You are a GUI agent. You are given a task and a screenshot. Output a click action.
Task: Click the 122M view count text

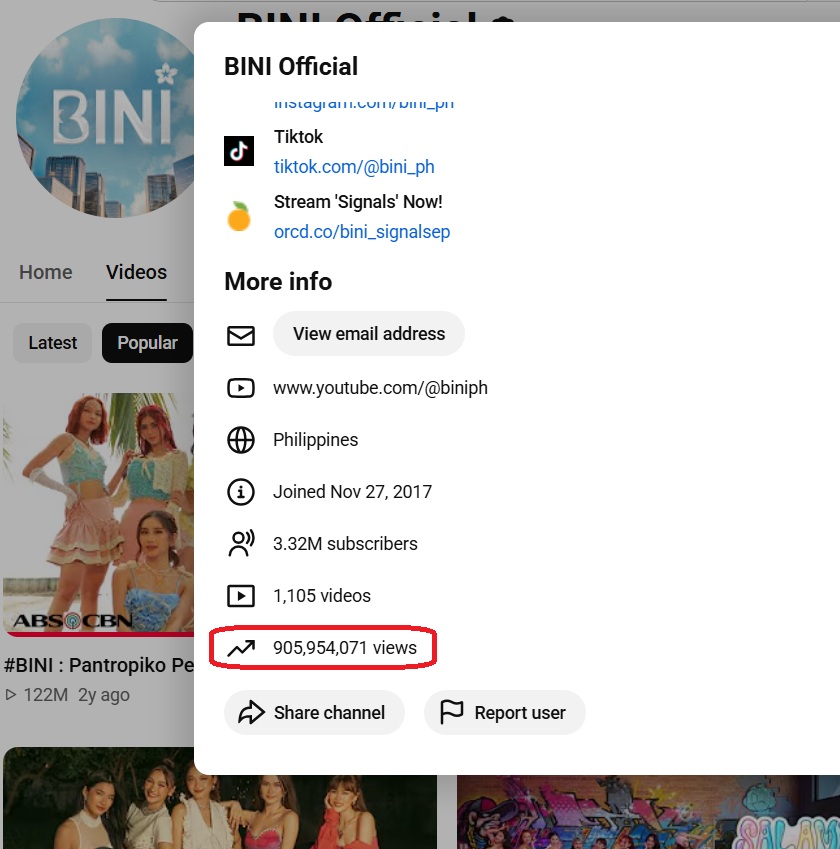pyautogui.click(x=45, y=695)
